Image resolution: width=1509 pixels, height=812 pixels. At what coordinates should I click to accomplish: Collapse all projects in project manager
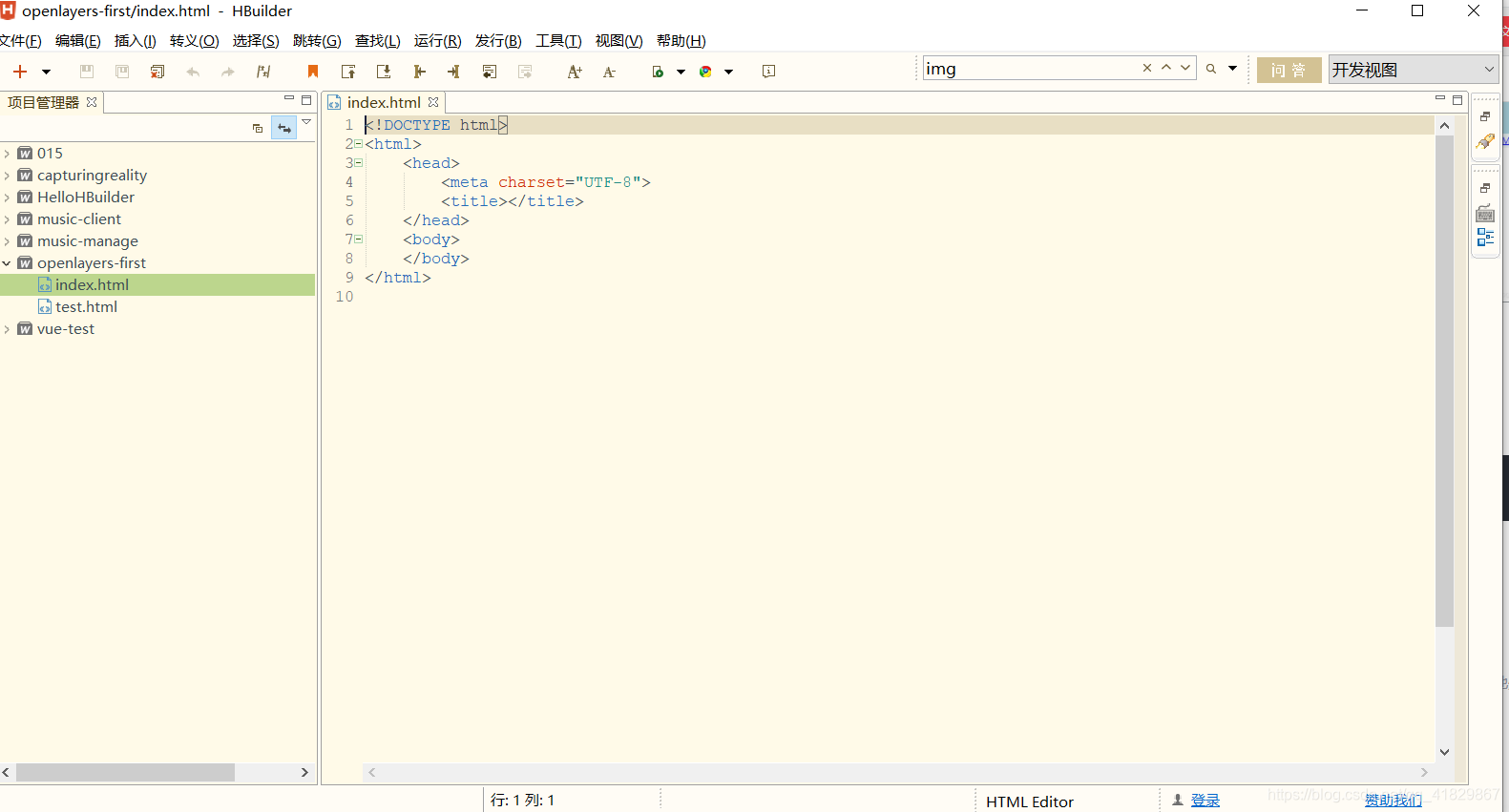(258, 128)
